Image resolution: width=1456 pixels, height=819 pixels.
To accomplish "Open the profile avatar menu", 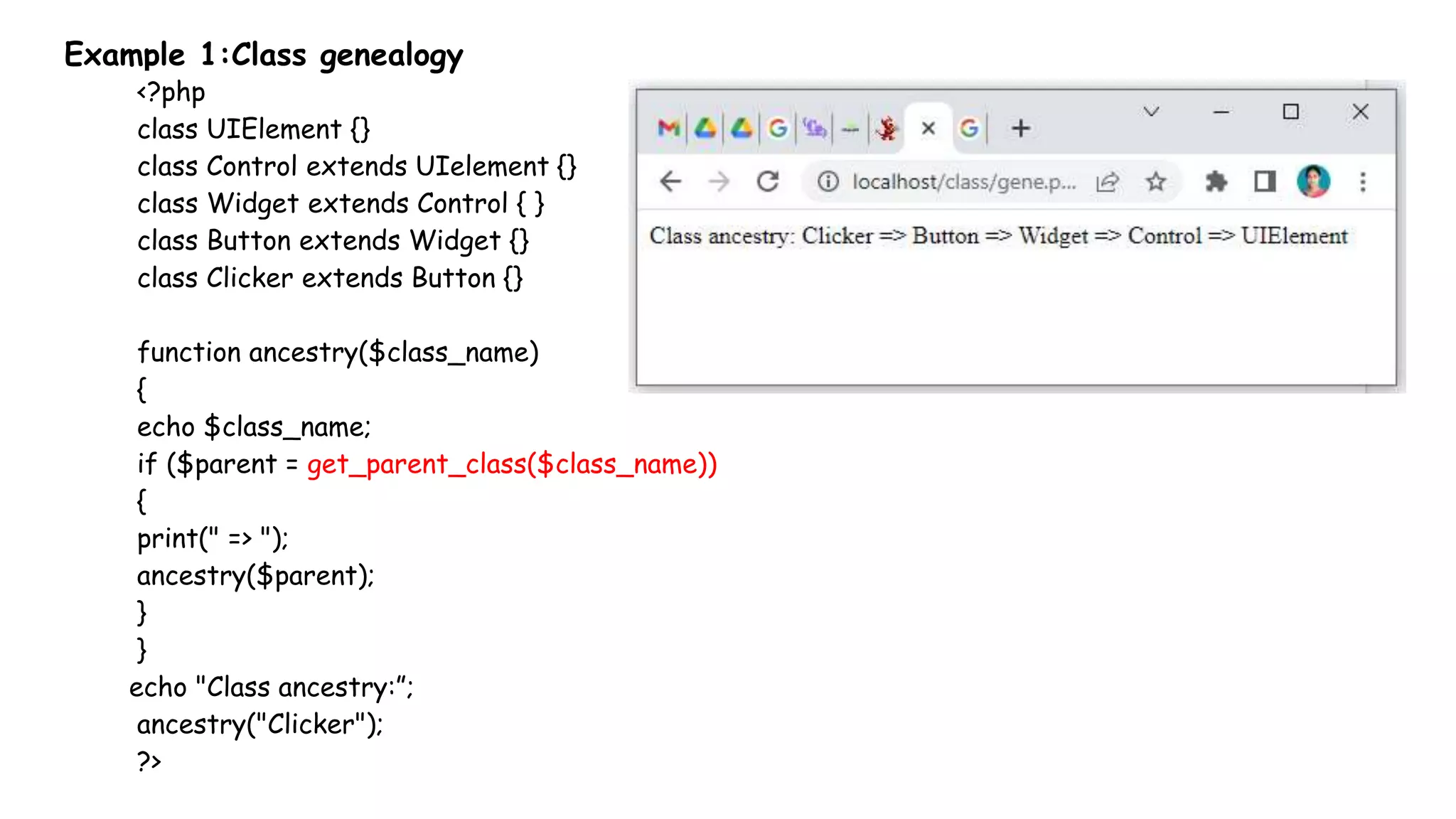I will (1313, 181).
